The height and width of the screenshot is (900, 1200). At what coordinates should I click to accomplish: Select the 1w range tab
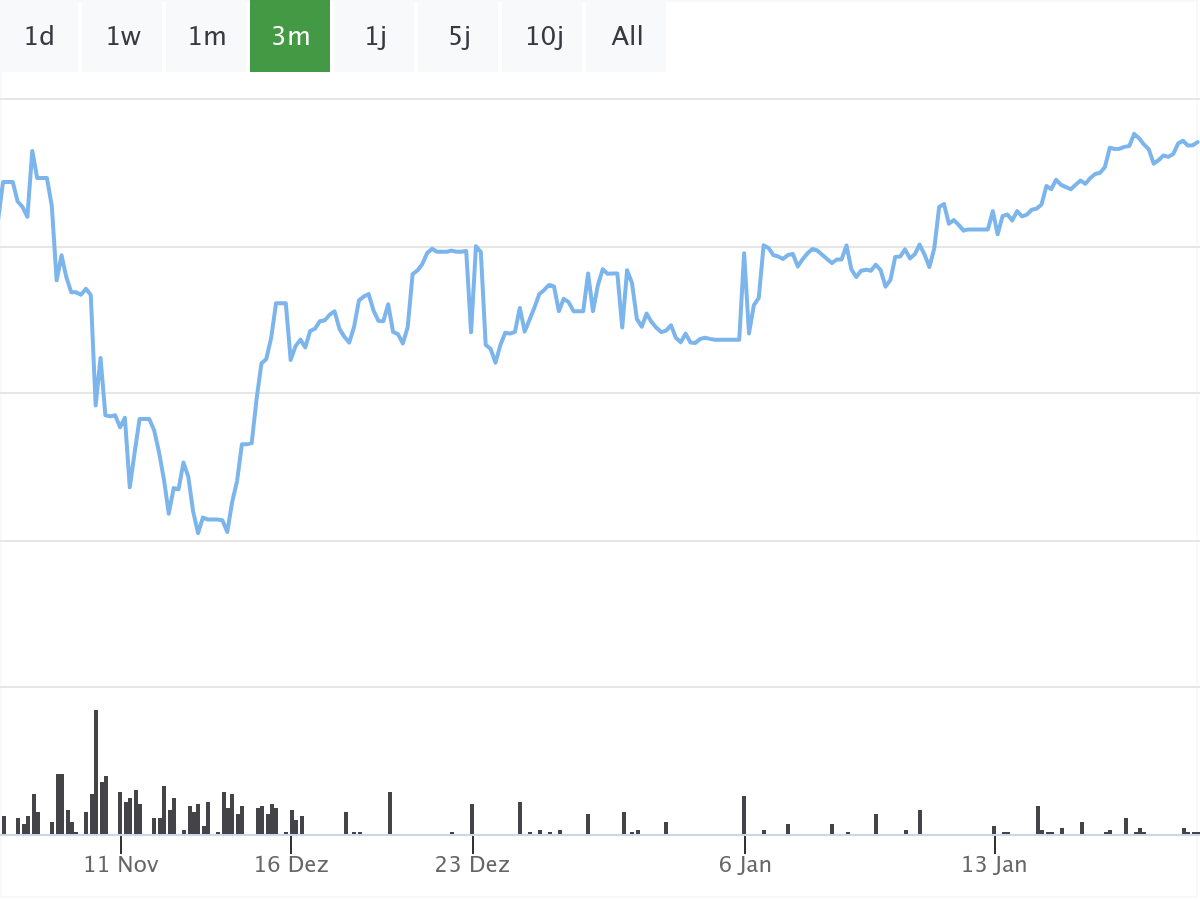click(123, 37)
